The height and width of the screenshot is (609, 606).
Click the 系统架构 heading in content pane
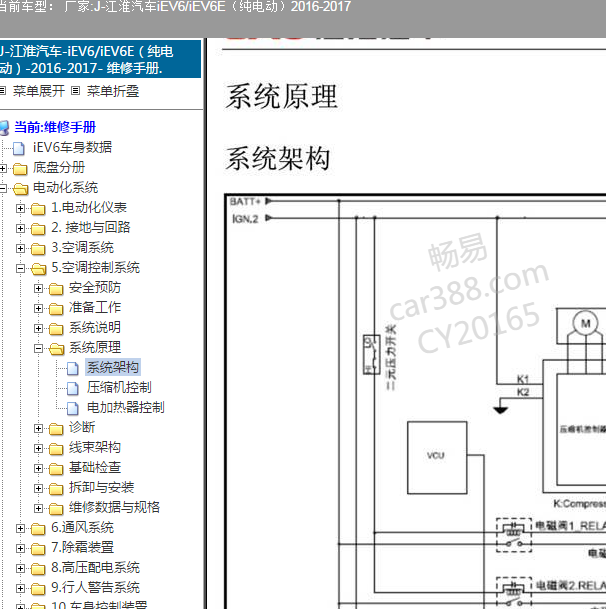click(278, 158)
